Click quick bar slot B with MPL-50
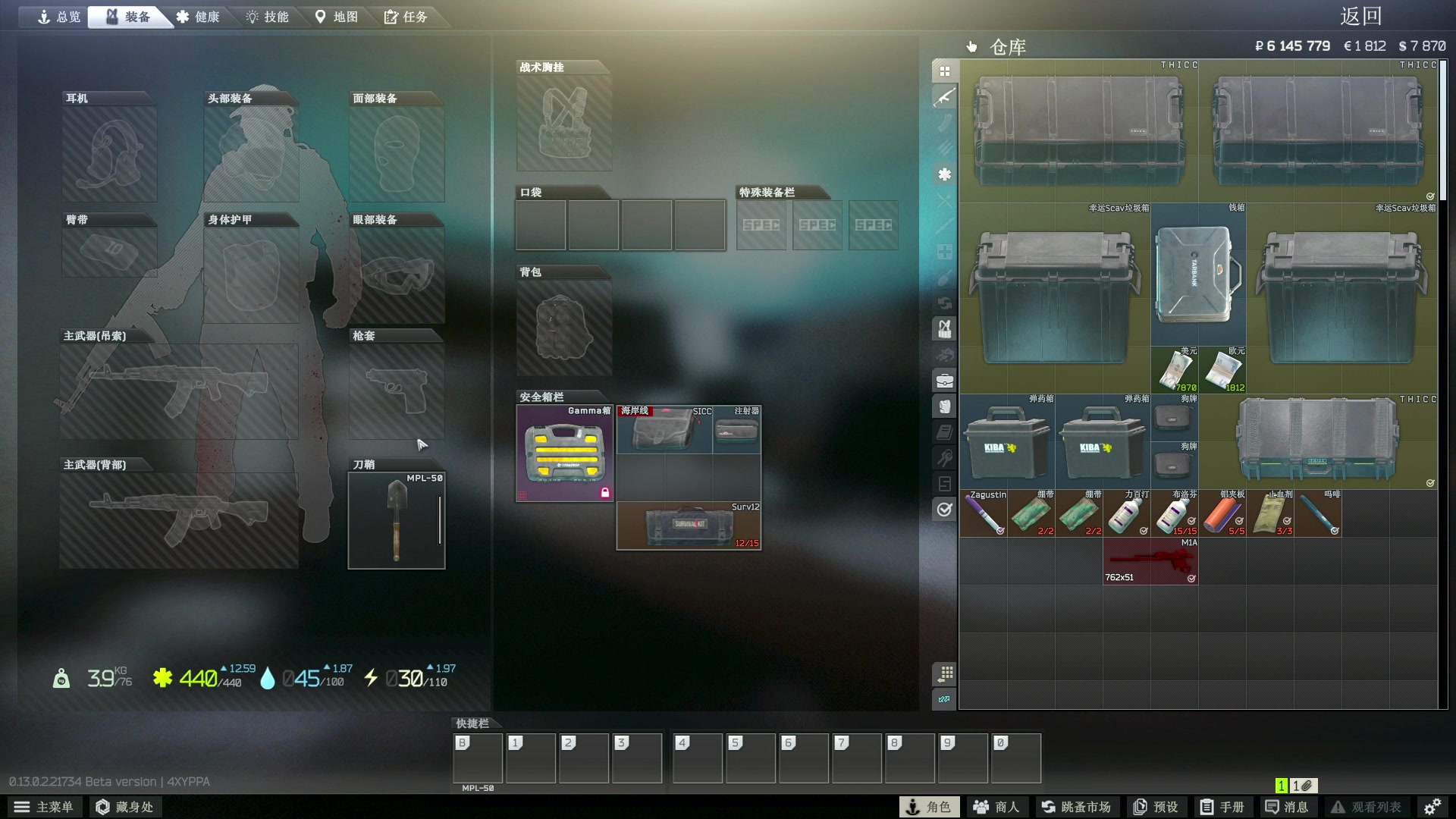This screenshot has width=1456, height=819. pos(478,758)
